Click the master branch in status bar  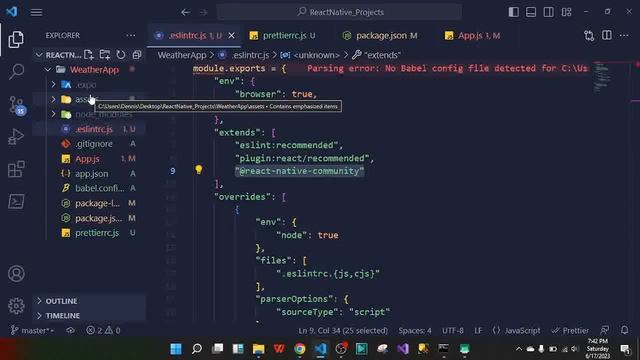click(33, 330)
